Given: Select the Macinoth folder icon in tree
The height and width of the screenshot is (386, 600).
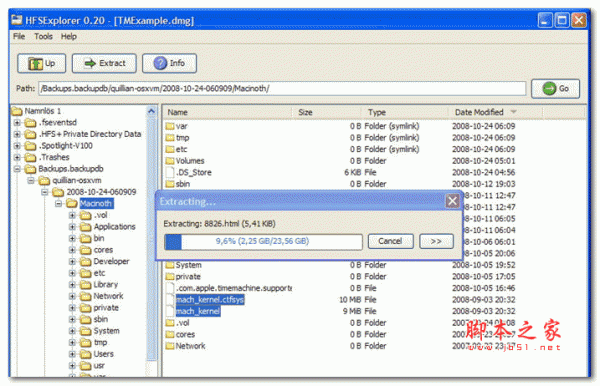Looking at the screenshot, I should click(72, 204).
